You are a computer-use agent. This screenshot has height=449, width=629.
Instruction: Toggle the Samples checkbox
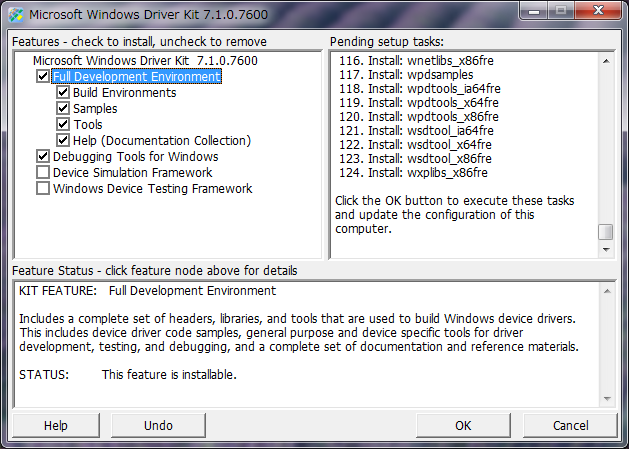pos(63,109)
